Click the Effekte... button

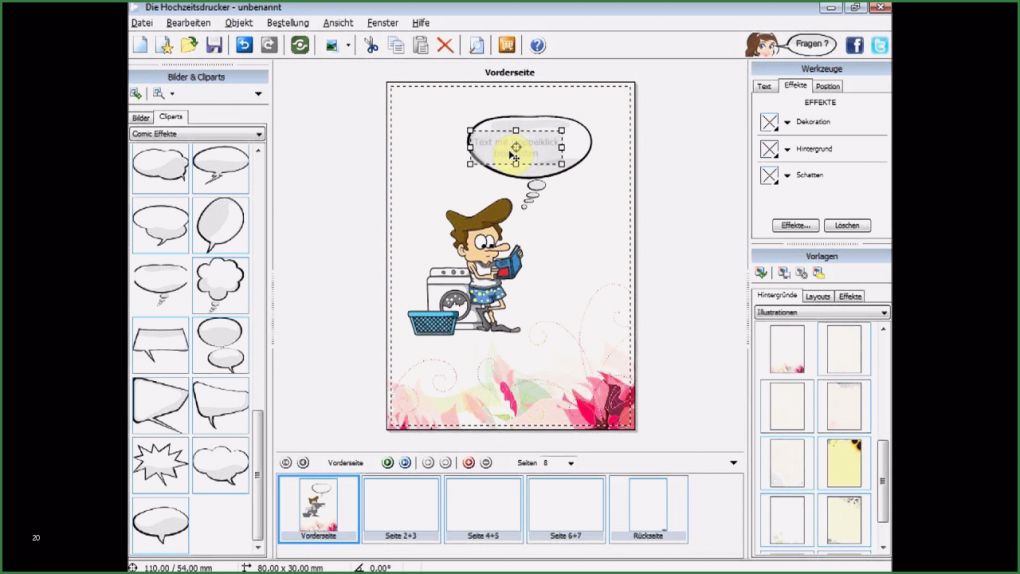(x=795, y=225)
